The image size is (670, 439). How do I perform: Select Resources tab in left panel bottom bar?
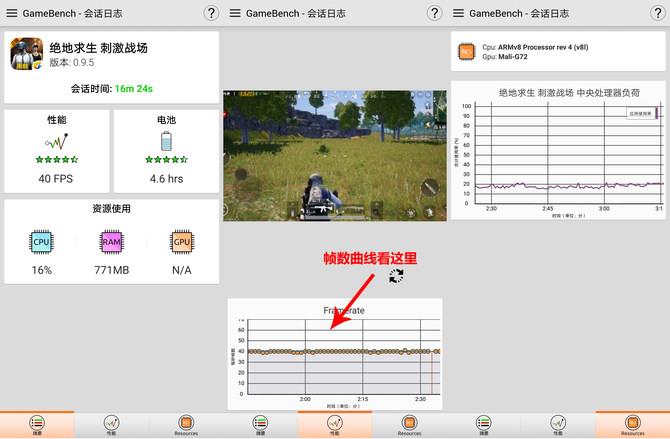(x=186, y=425)
